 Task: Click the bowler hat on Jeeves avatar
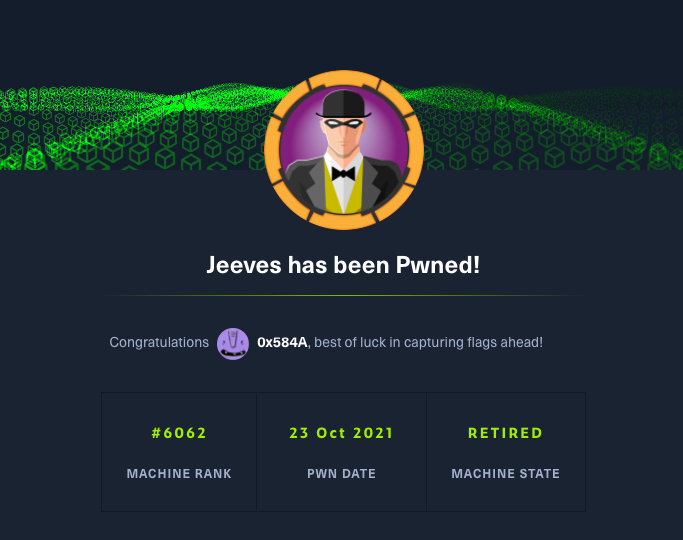point(343,103)
